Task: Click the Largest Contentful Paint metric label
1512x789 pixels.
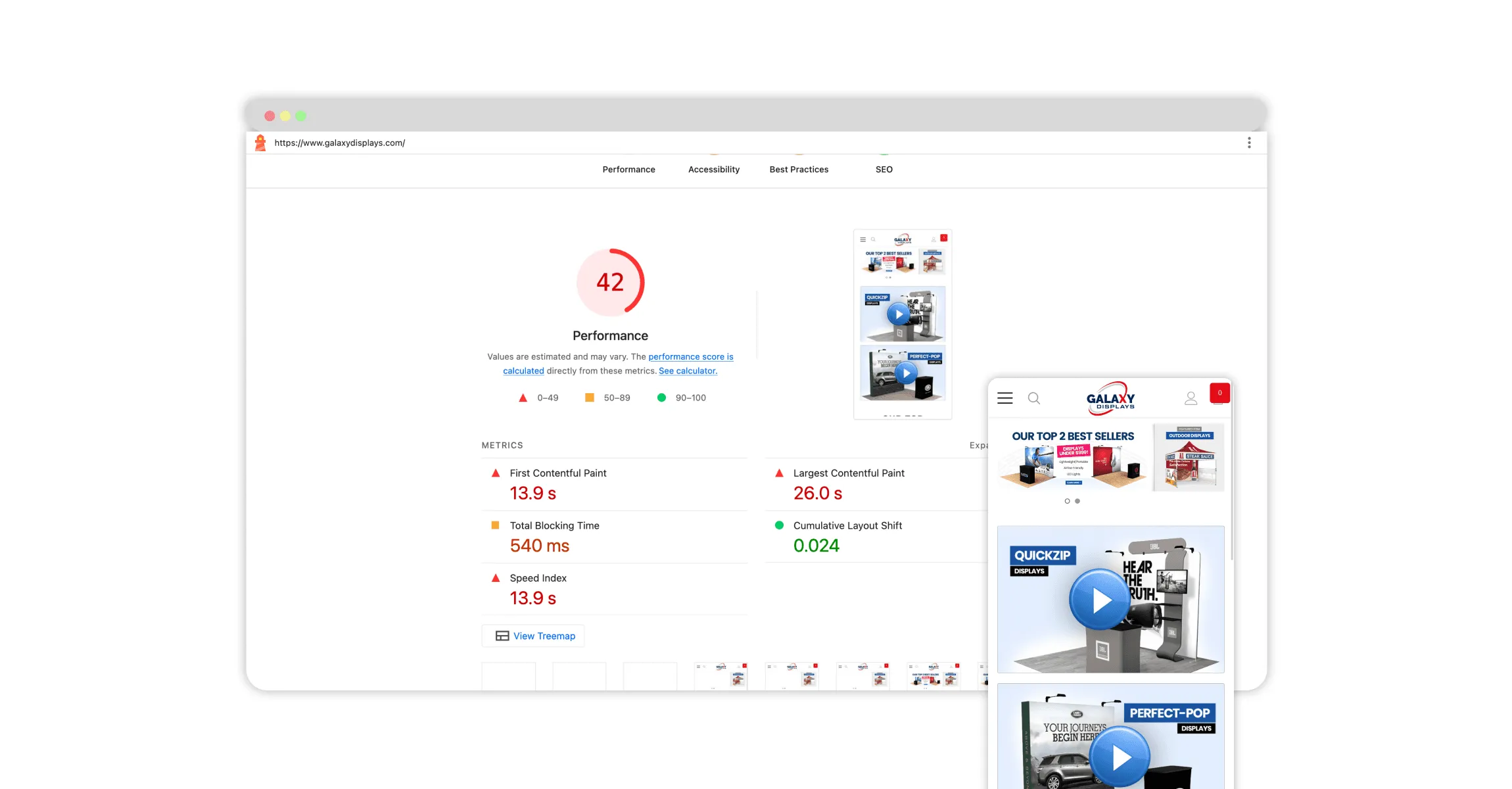Action: [849, 473]
